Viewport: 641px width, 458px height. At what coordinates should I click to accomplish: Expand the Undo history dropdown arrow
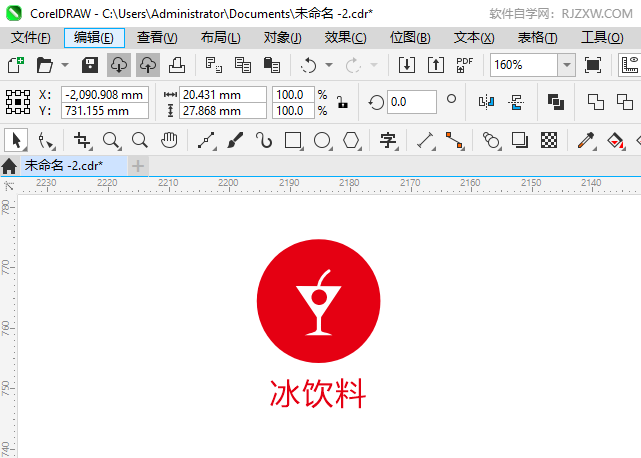(x=329, y=65)
